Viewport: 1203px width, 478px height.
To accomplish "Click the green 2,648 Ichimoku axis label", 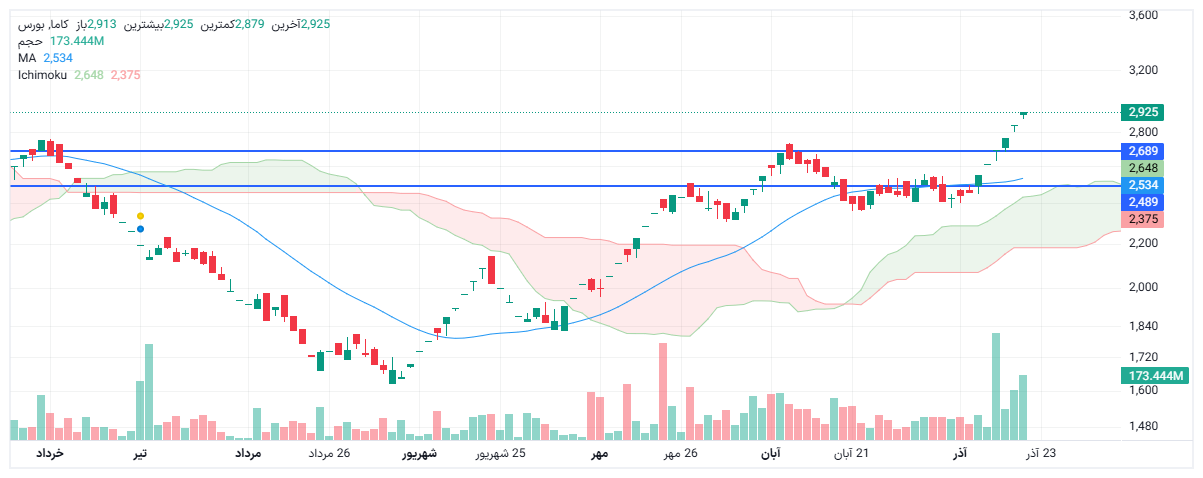I will coord(1142,168).
